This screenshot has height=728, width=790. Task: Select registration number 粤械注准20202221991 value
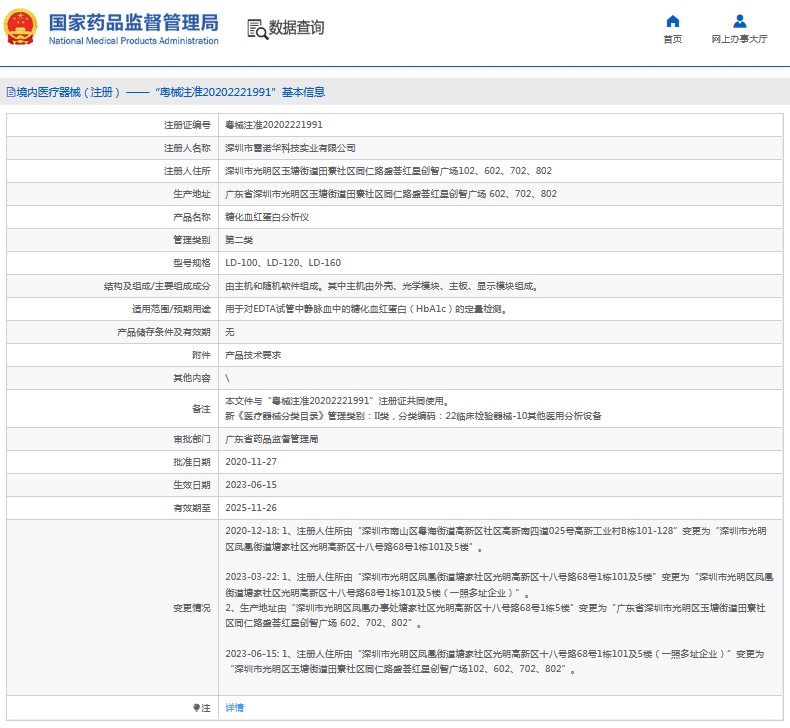(x=274, y=125)
